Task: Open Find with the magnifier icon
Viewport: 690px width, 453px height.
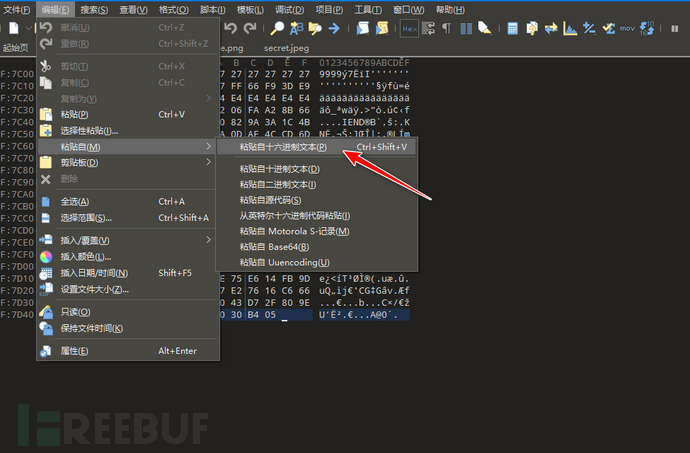Action: (277, 29)
